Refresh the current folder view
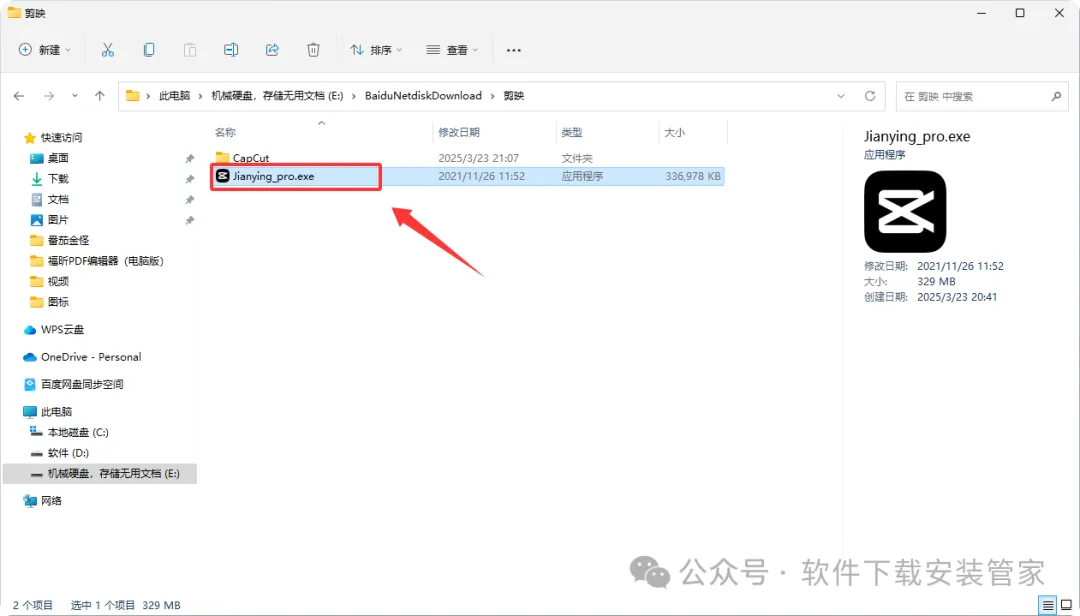Screen dimensions: 1080x616 pos(871,96)
